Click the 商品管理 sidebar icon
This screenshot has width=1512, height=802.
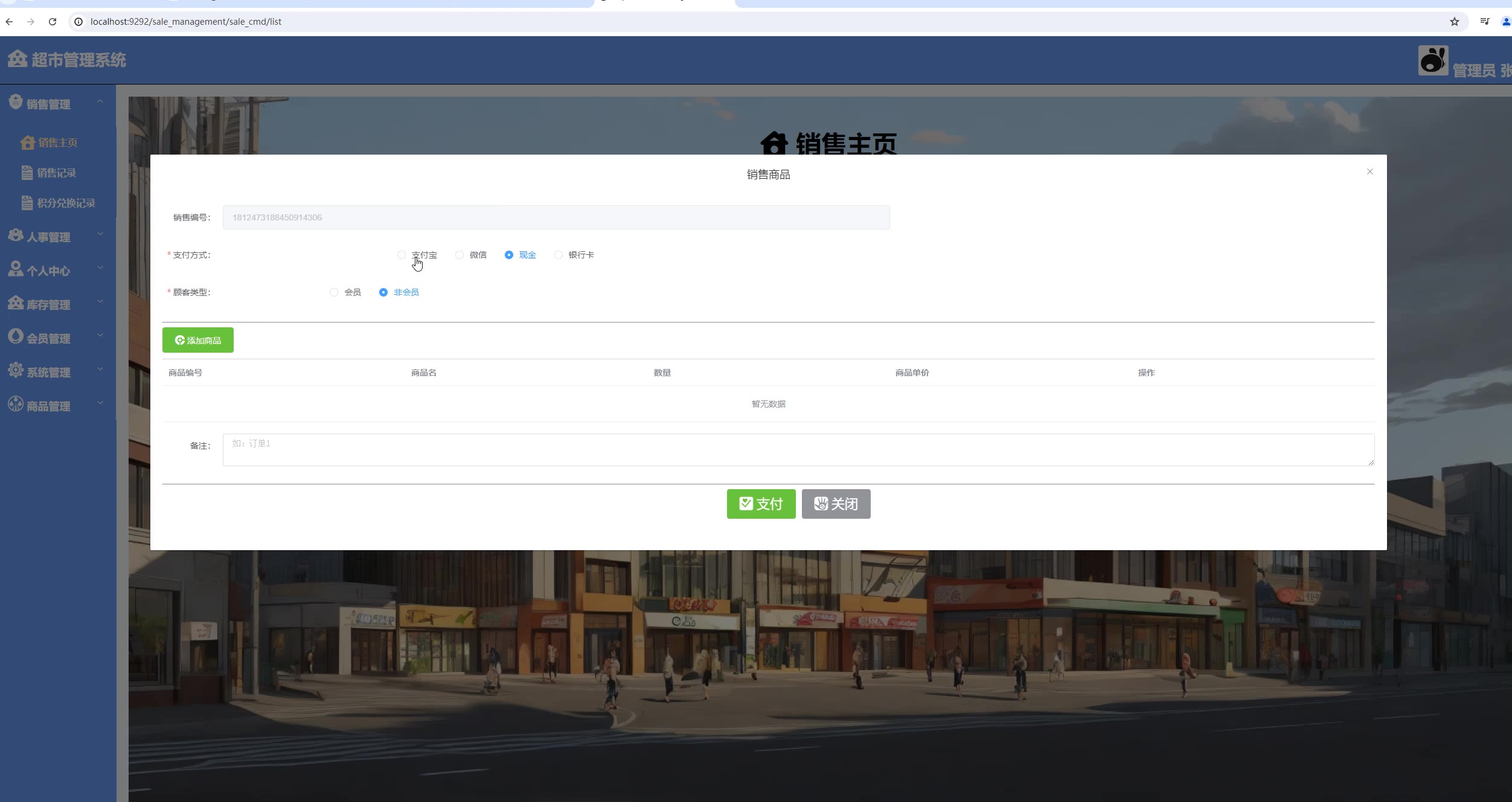[x=16, y=404]
